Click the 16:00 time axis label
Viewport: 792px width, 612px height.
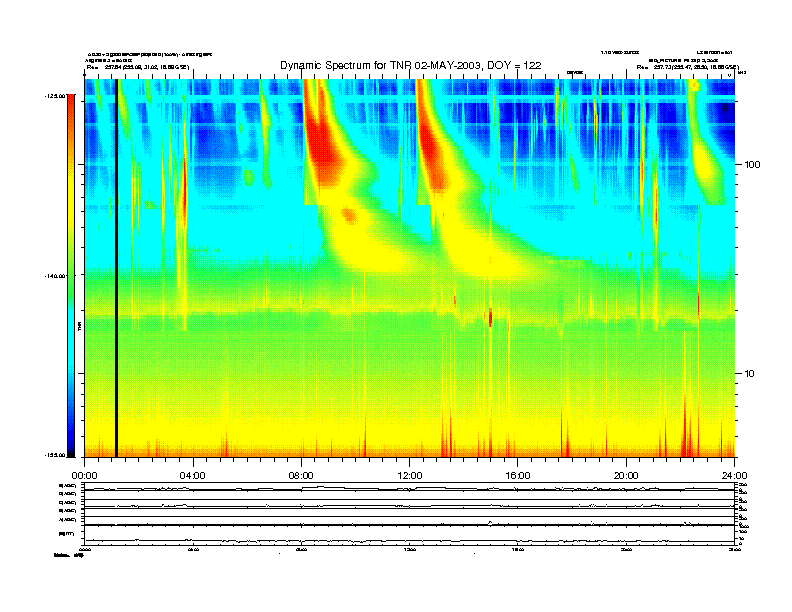pos(518,476)
